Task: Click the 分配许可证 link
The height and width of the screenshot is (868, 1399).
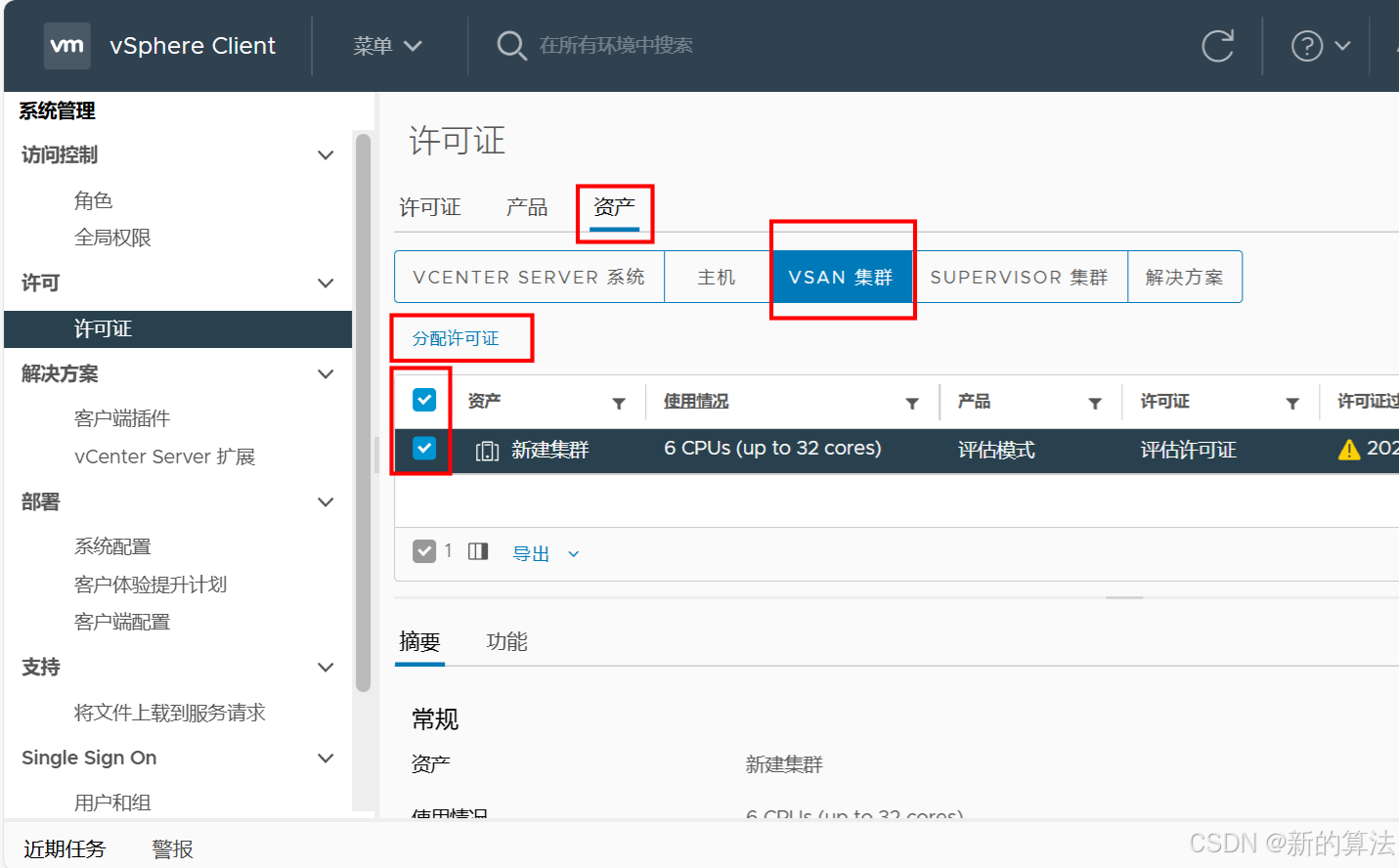Action: pyautogui.click(x=456, y=338)
